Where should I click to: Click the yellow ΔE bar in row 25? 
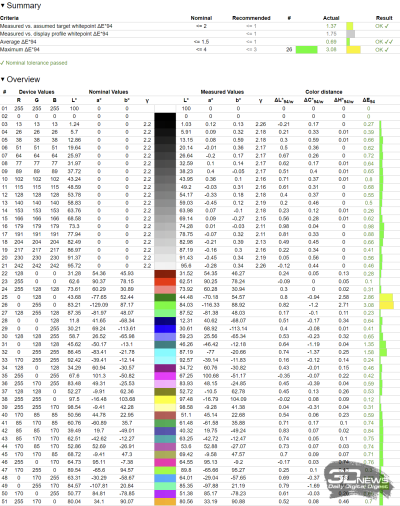tap(386, 297)
